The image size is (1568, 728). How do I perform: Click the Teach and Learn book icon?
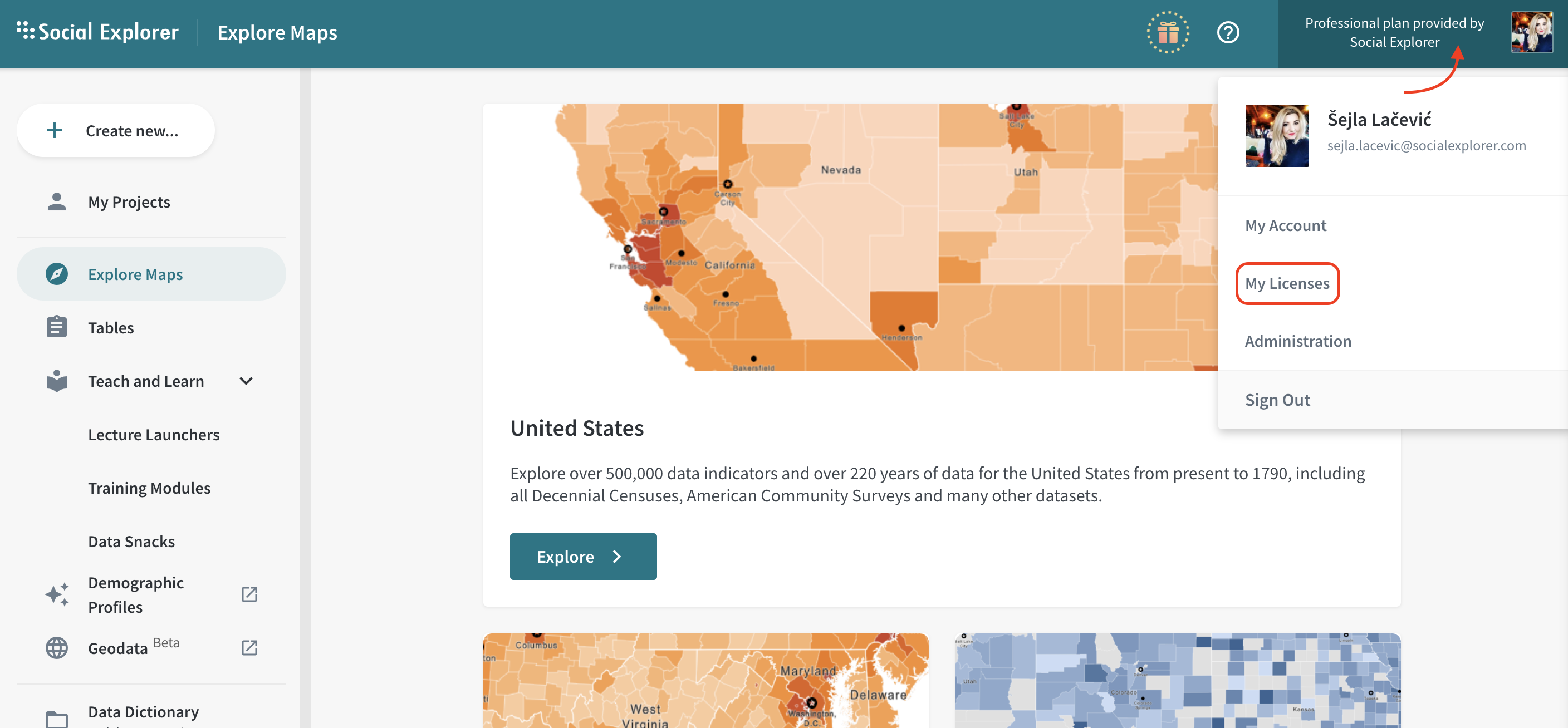(x=57, y=381)
